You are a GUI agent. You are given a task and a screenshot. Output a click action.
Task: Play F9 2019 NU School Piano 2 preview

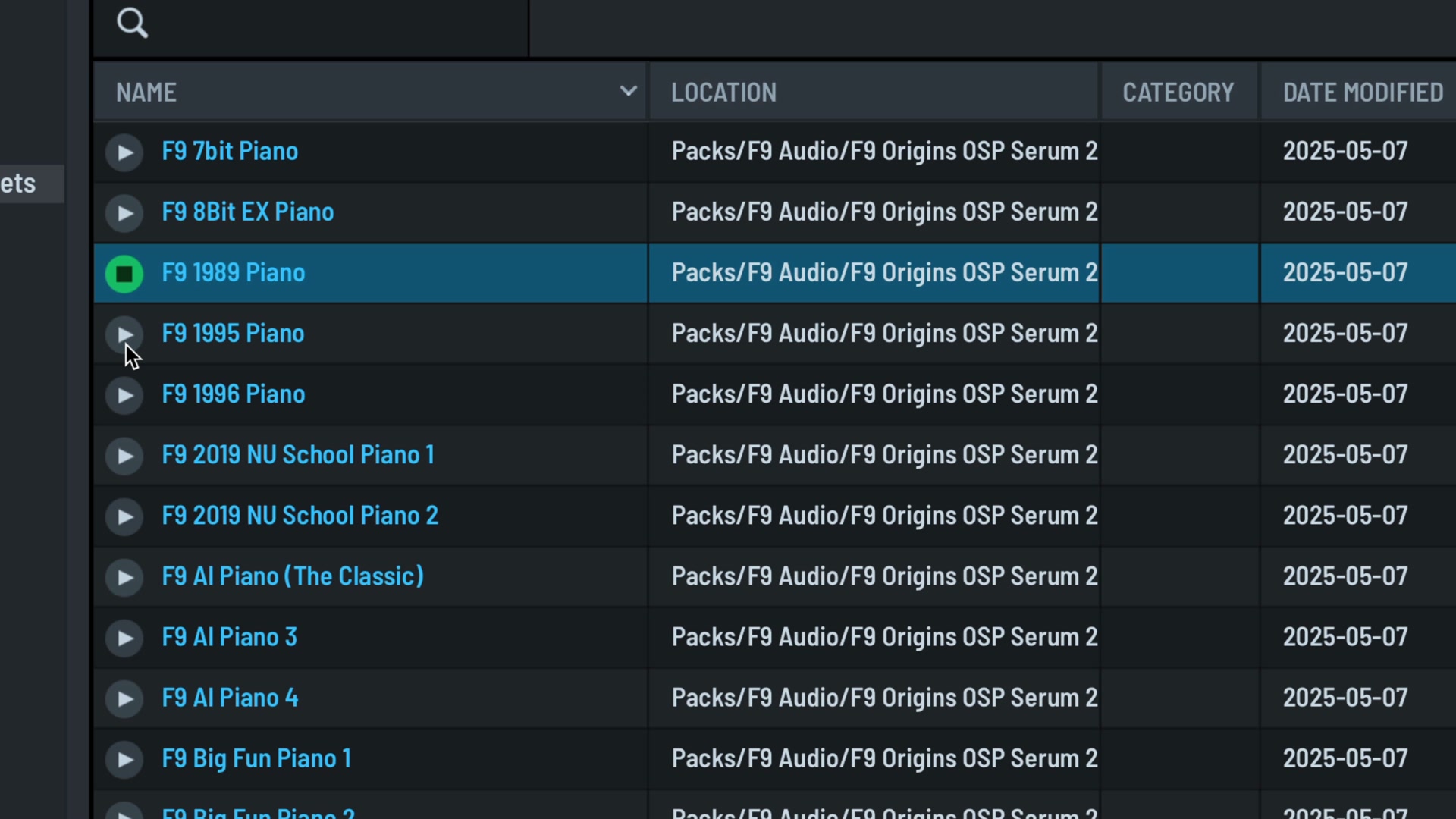click(124, 516)
